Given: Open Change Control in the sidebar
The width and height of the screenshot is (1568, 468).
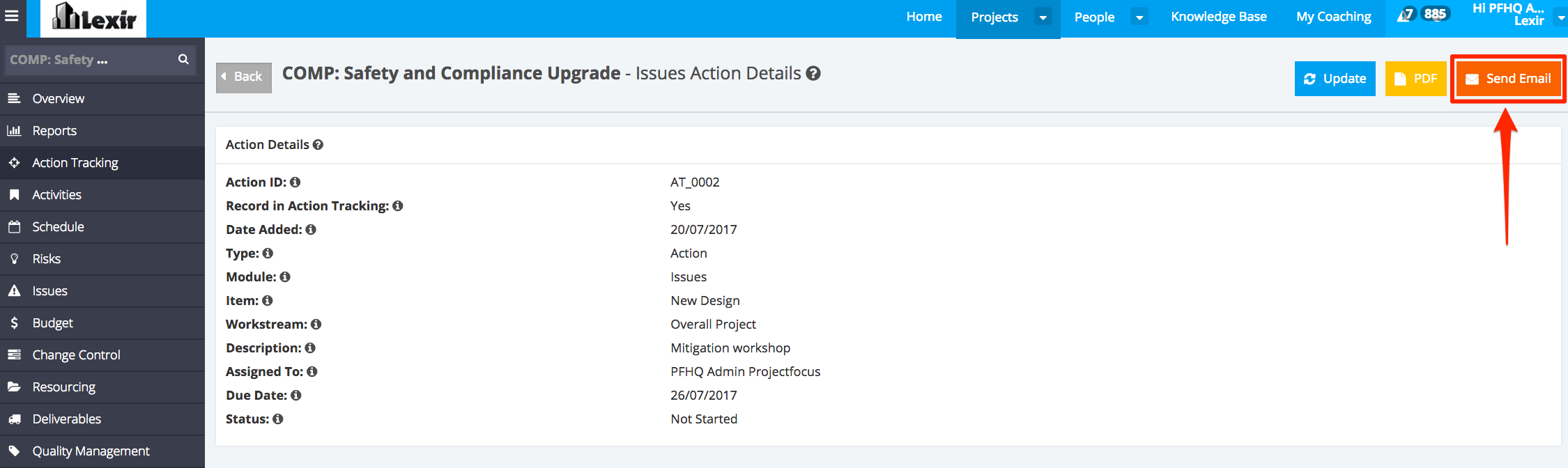Looking at the screenshot, I should coord(102,355).
